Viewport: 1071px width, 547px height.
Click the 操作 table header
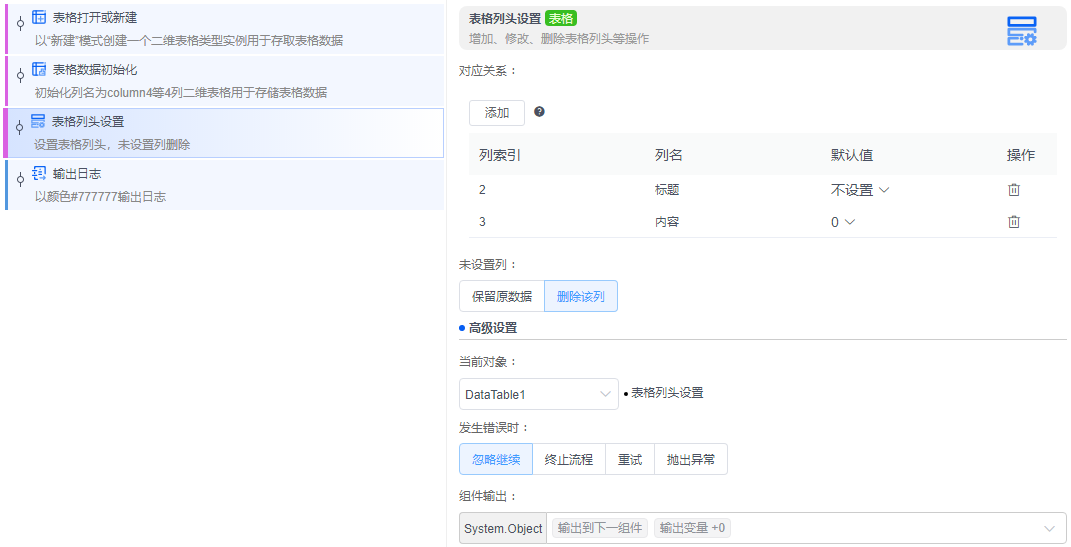[1020, 155]
